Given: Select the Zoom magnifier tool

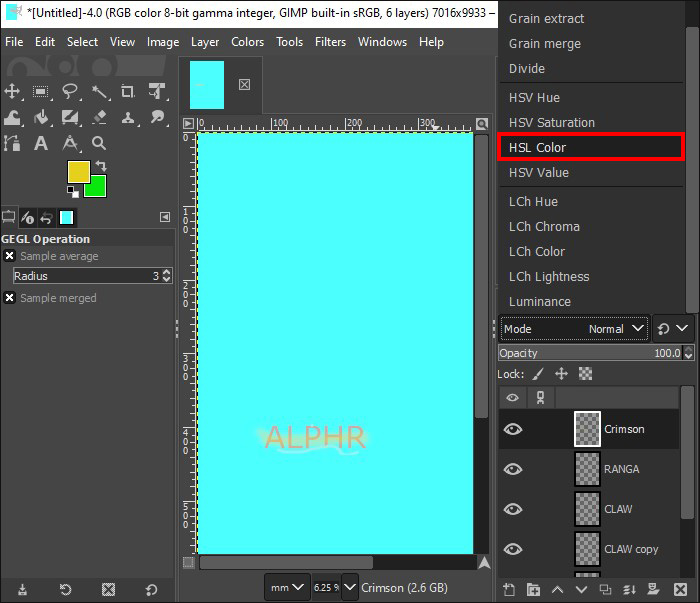Looking at the screenshot, I should click(x=99, y=143).
